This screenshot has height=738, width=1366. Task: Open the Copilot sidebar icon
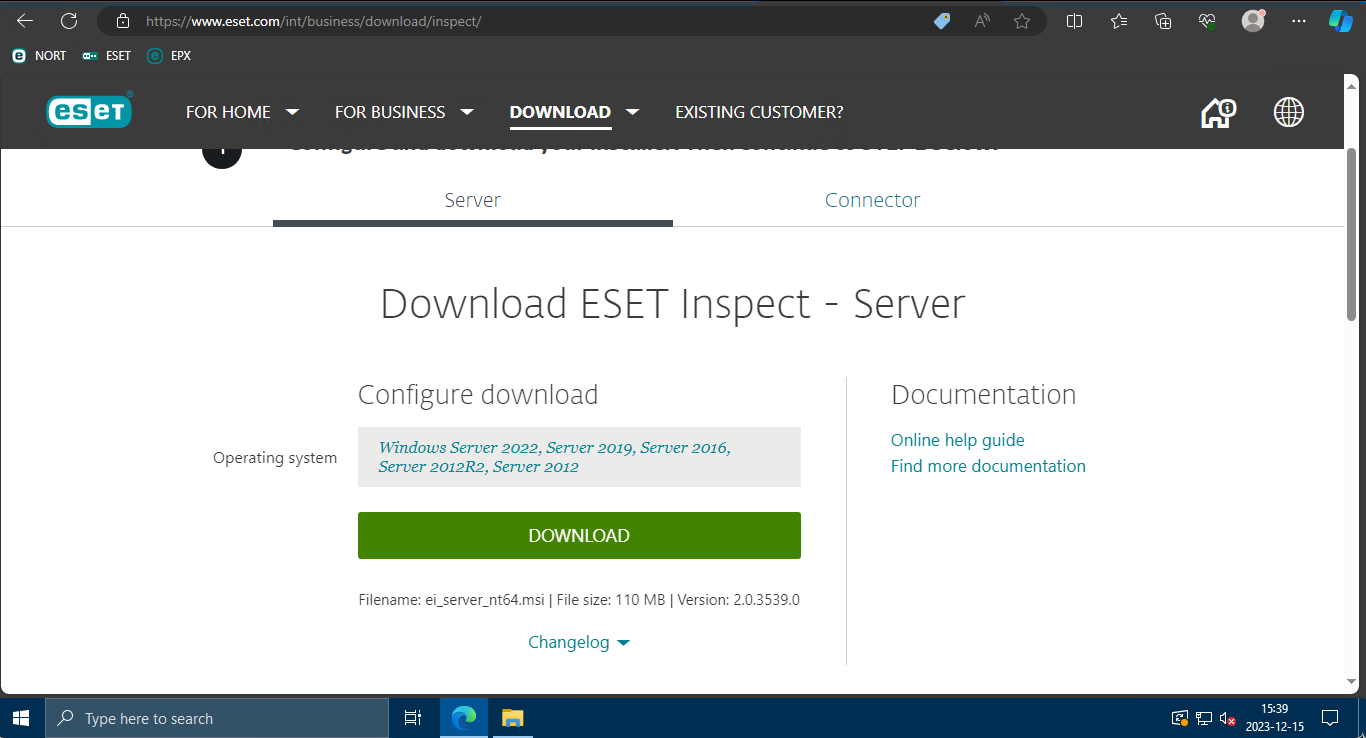1340,21
